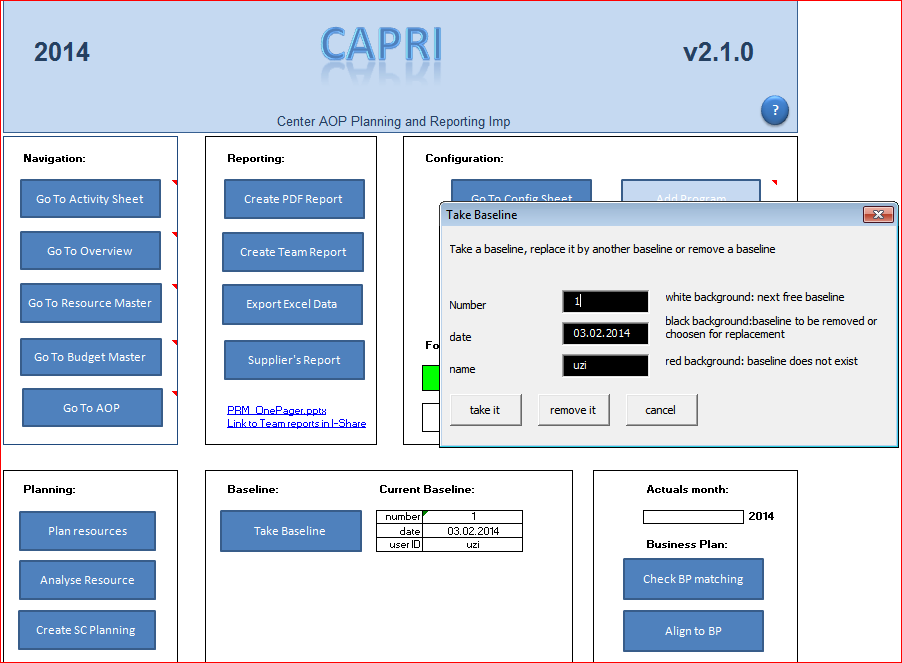Generate report via Create PDF Report
The width and height of the screenshot is (902, 663).
[x=294, y=199]
